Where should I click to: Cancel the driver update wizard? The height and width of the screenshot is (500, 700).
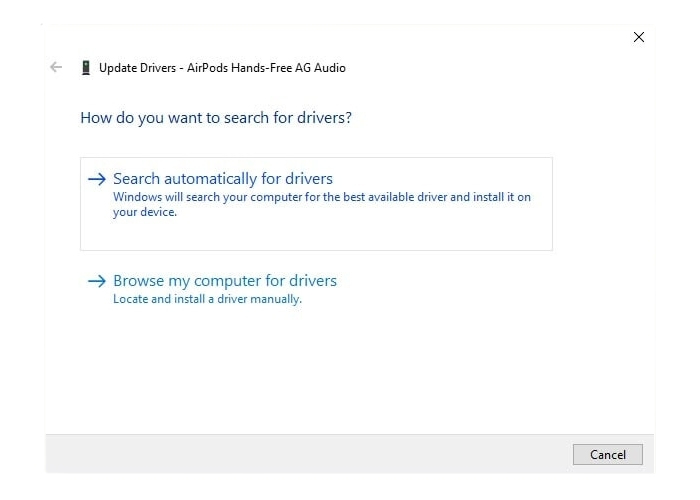click(x=608, y=454)
